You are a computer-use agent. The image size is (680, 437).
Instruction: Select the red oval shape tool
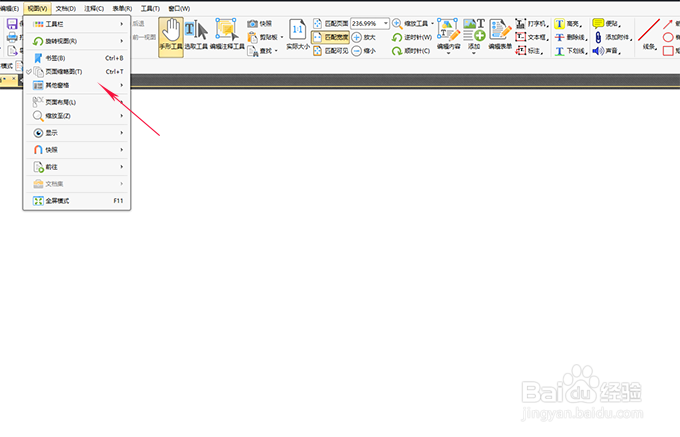668,37
